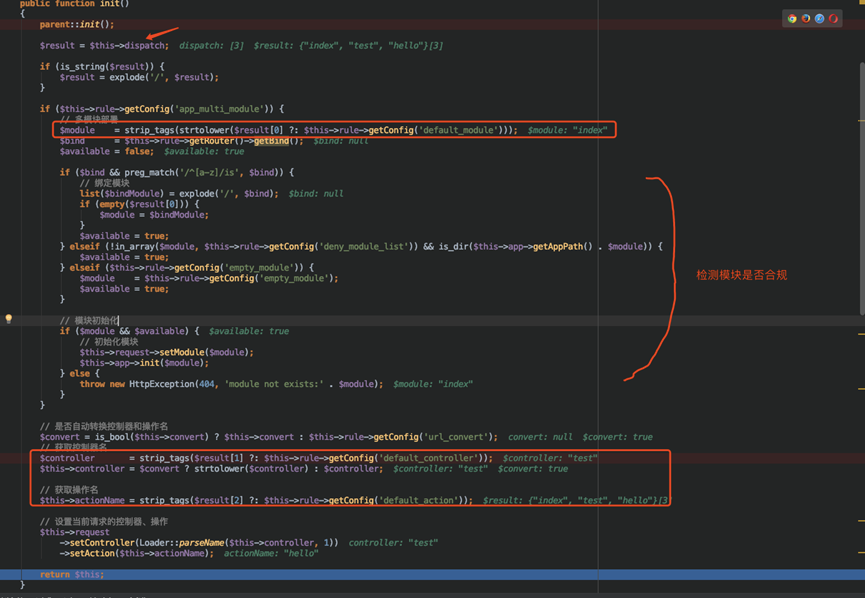Click the '$available = false;' statement
This screenshot has width=865, height=598.
point(107,152)
